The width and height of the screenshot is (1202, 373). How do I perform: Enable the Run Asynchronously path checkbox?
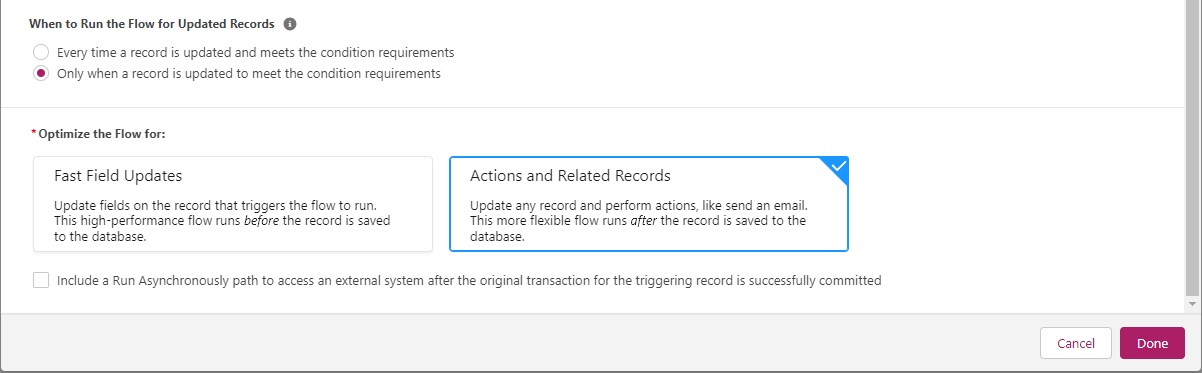coord(40,281)
